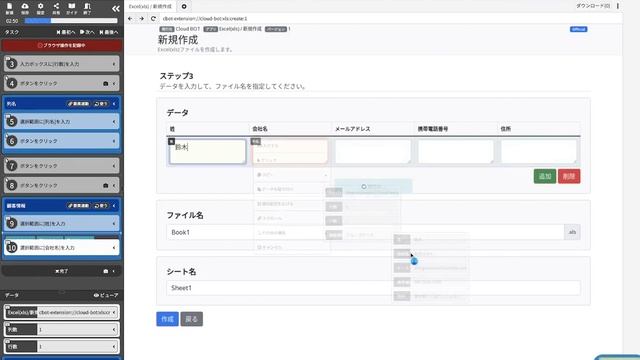Viewport: 640px width, 360px height.
Task: Open the guide book icon
Action: click(x=71, y=8)
